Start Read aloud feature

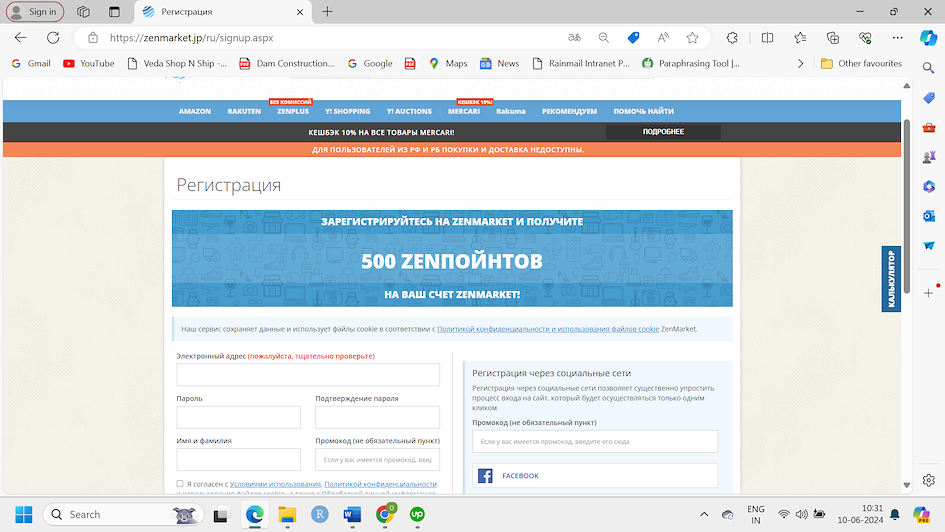tap(663, 37)
